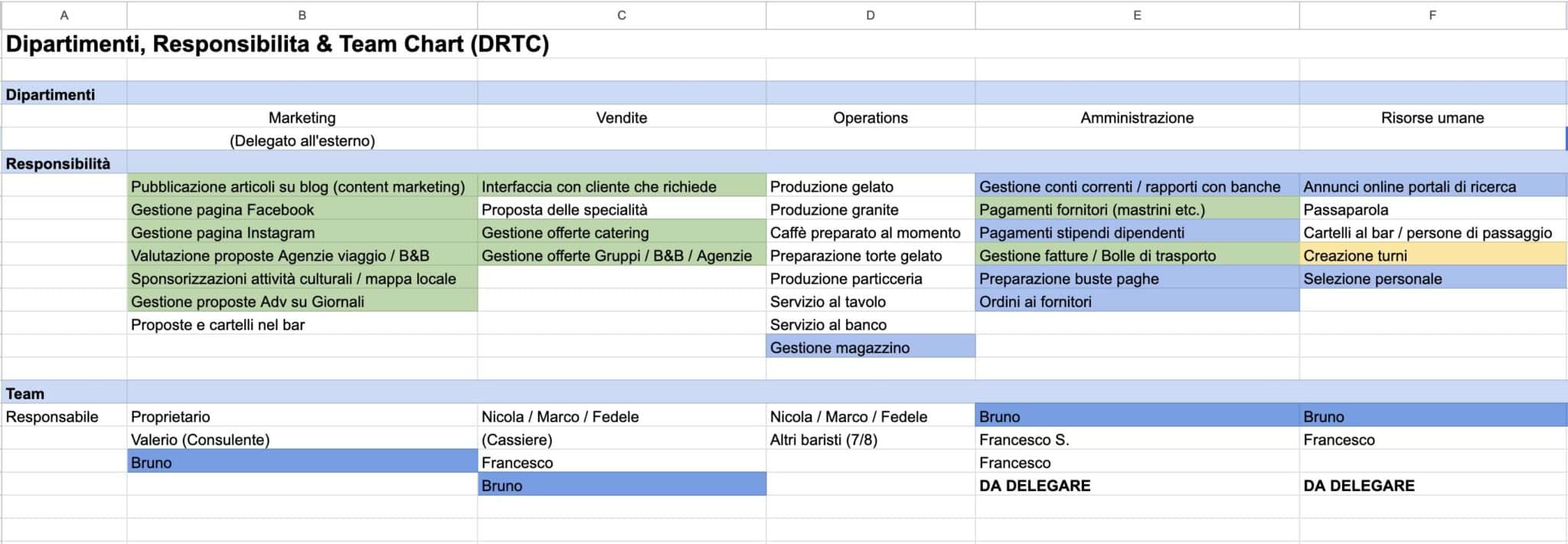Select the Amministrazione cell

click(1137, 117)
